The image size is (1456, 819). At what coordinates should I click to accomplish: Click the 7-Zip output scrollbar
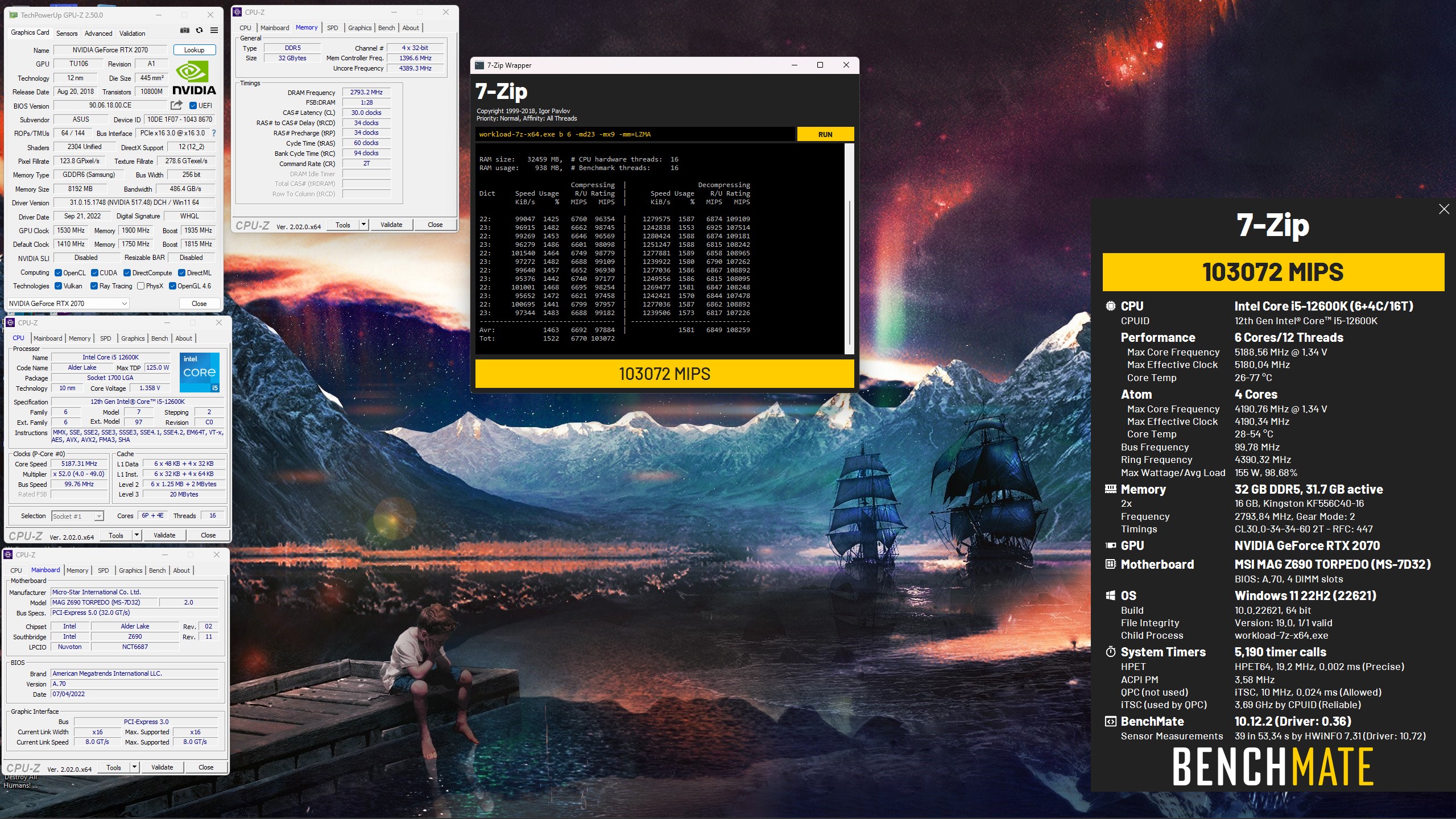coord(850,249)
